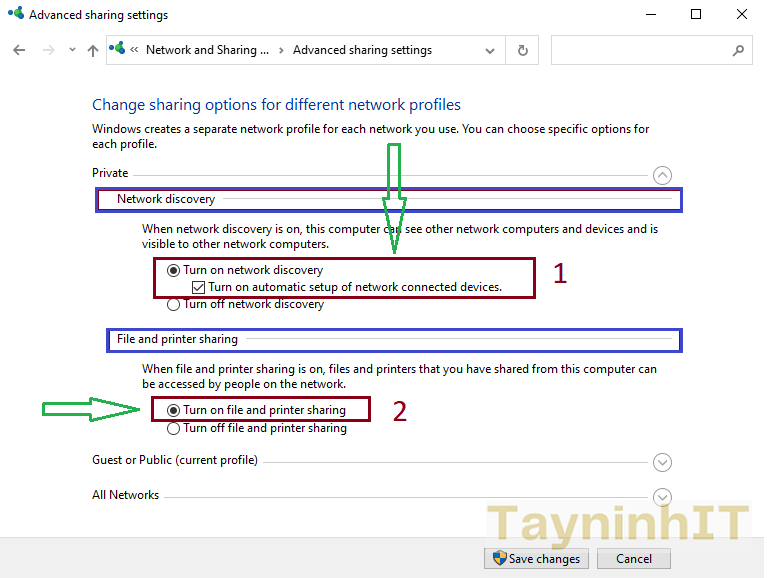Click the Up one level arrow
The height and width of the screenshot is (578, 767).
click(x=93, y=50)
